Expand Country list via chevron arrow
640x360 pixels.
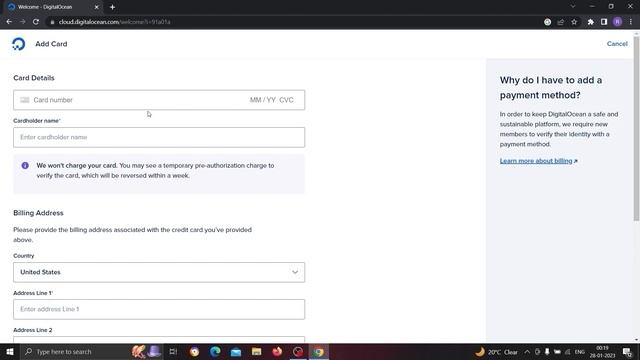pos(295,272)
